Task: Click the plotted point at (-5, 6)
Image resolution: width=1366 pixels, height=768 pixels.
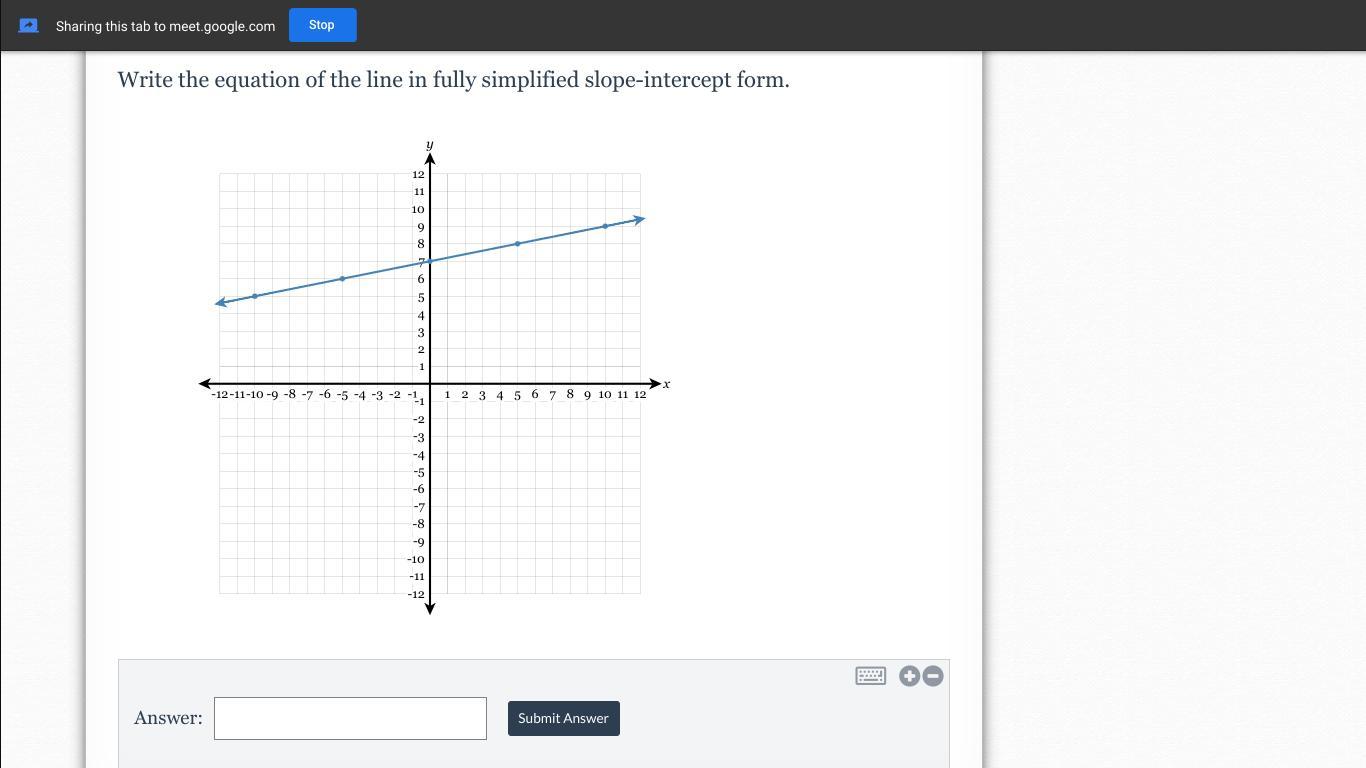Action: pos(342,278)
